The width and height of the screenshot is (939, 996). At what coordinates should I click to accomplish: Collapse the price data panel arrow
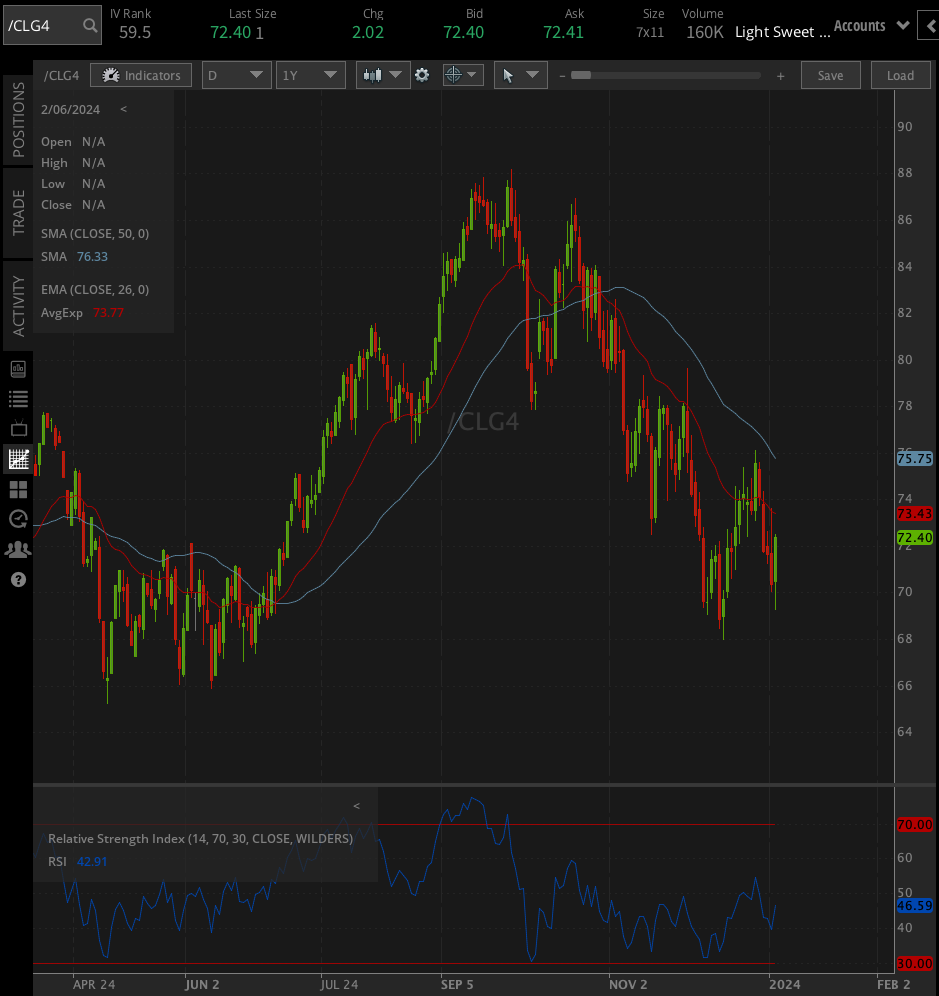(x=123, y=109)
